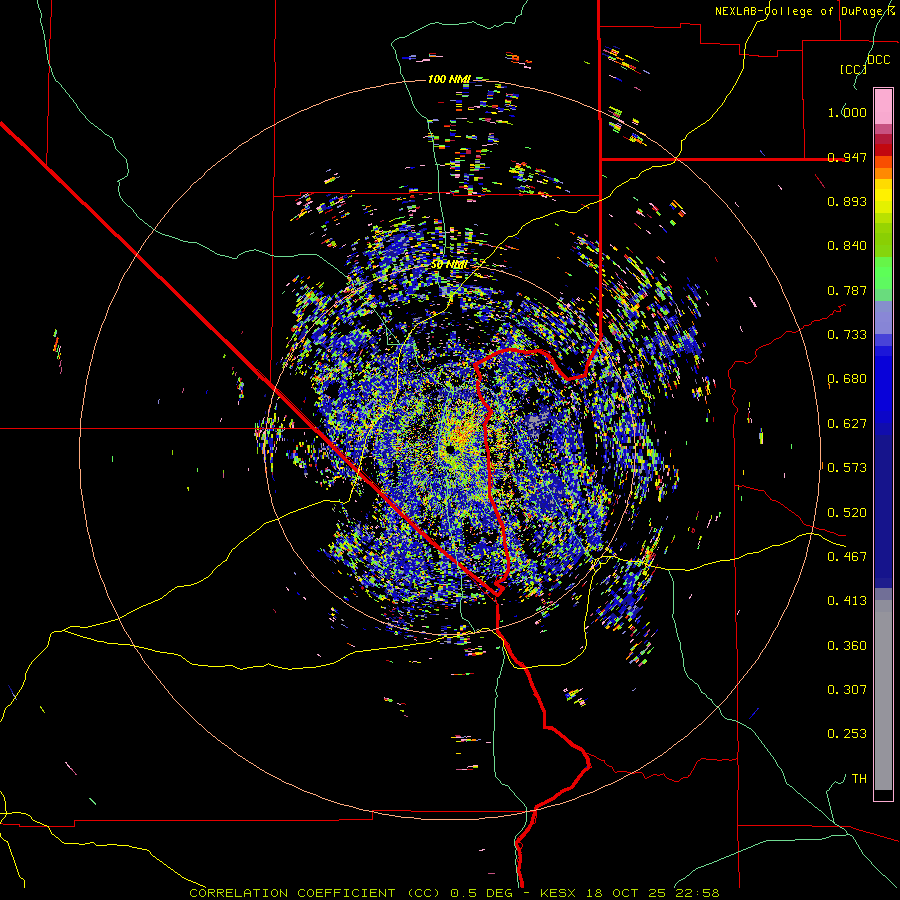Click the 0.520 color scale label
This screenshot has height=900, width=900.
coord(847,512)
